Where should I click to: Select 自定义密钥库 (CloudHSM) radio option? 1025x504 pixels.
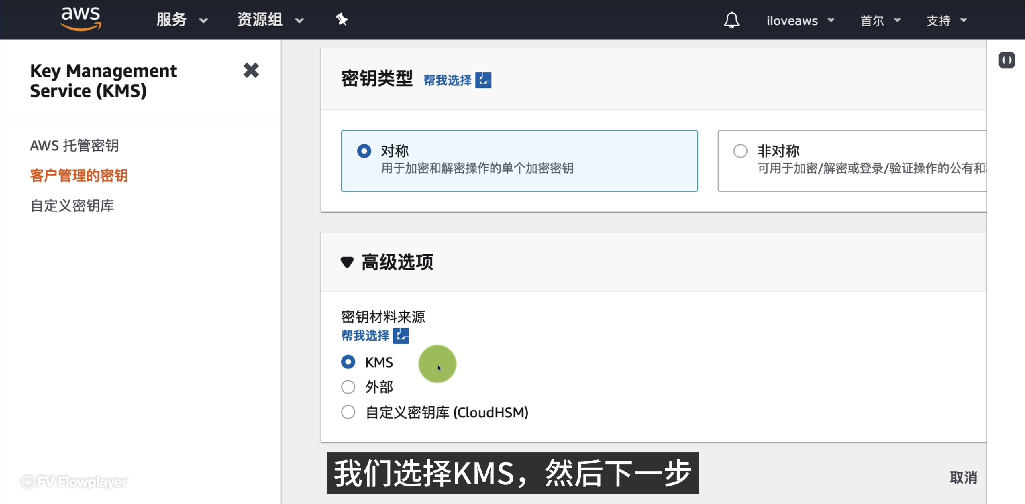click(348, 412)
